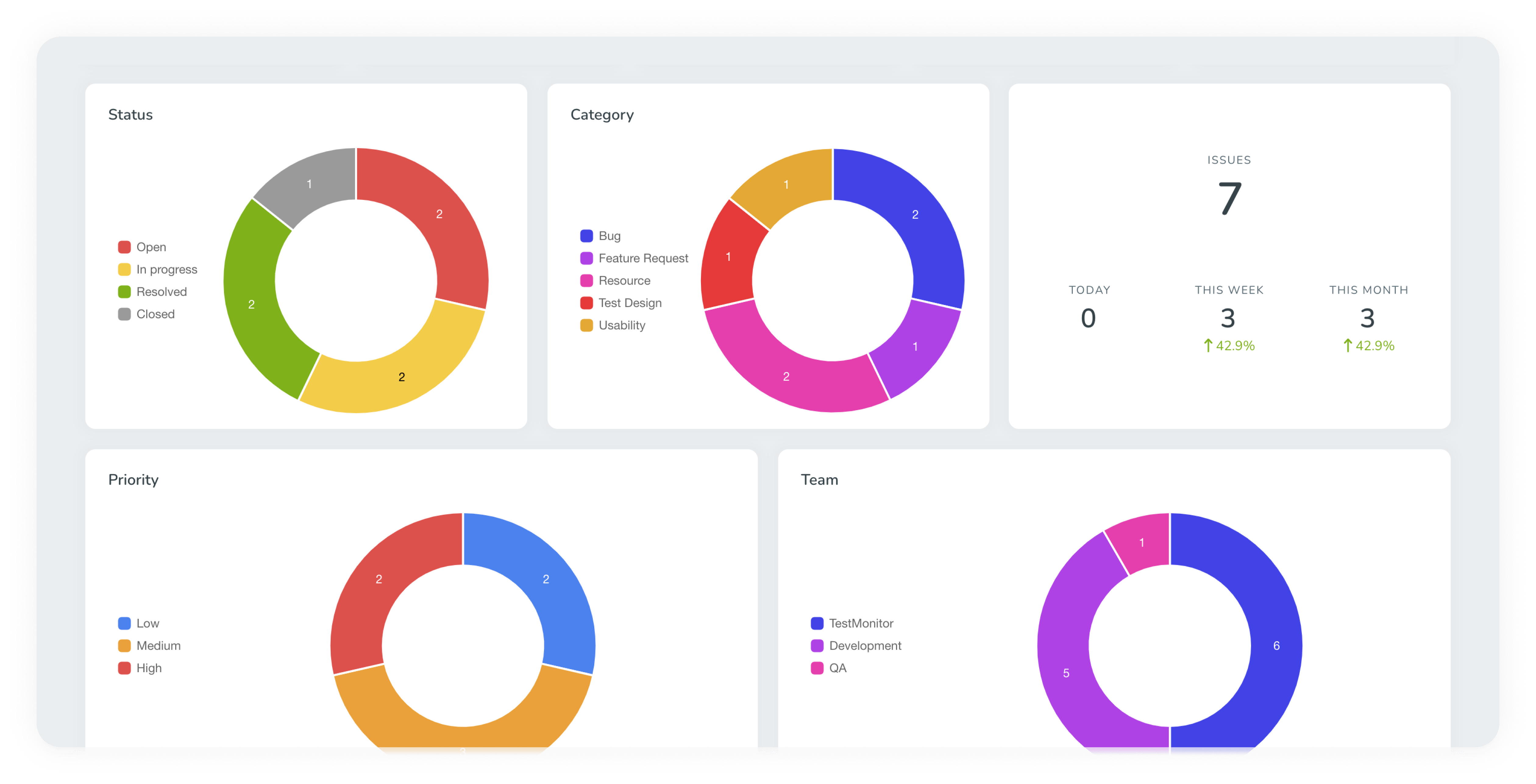Click the QA team legend swatch
Screen dimensions: 1536x784
click(817, 668)
